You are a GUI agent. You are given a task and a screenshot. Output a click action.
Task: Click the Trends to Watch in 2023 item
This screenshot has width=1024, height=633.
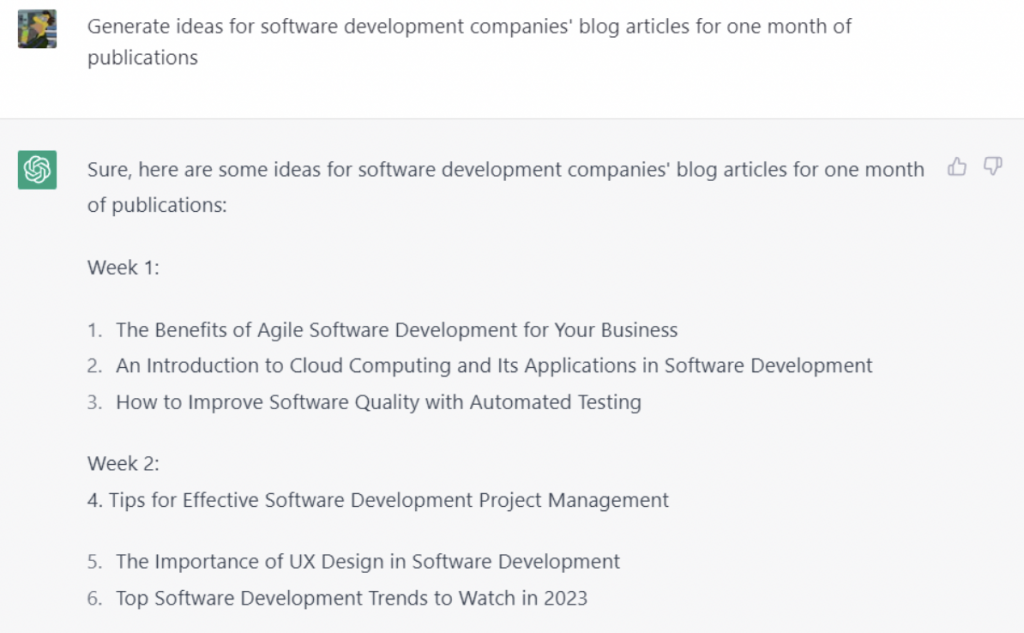click(x=351, y=598)
